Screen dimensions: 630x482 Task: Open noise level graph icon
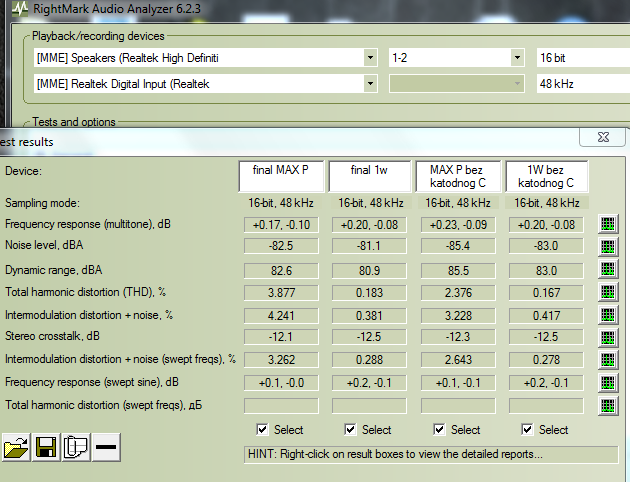tap(608, 246)
